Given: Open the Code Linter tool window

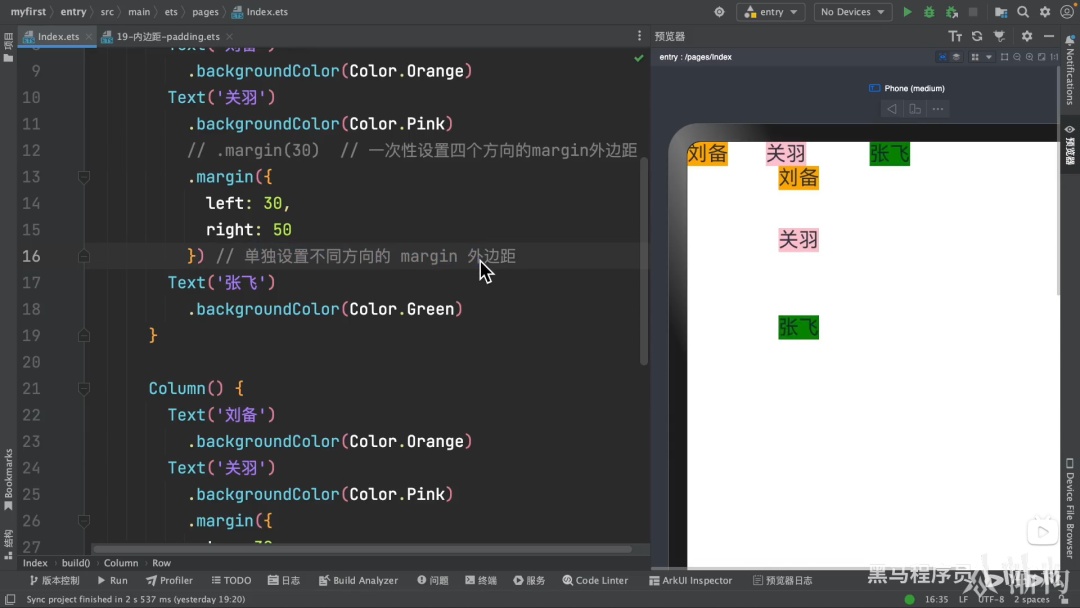Looking at the screenshot, I should 595,580.
